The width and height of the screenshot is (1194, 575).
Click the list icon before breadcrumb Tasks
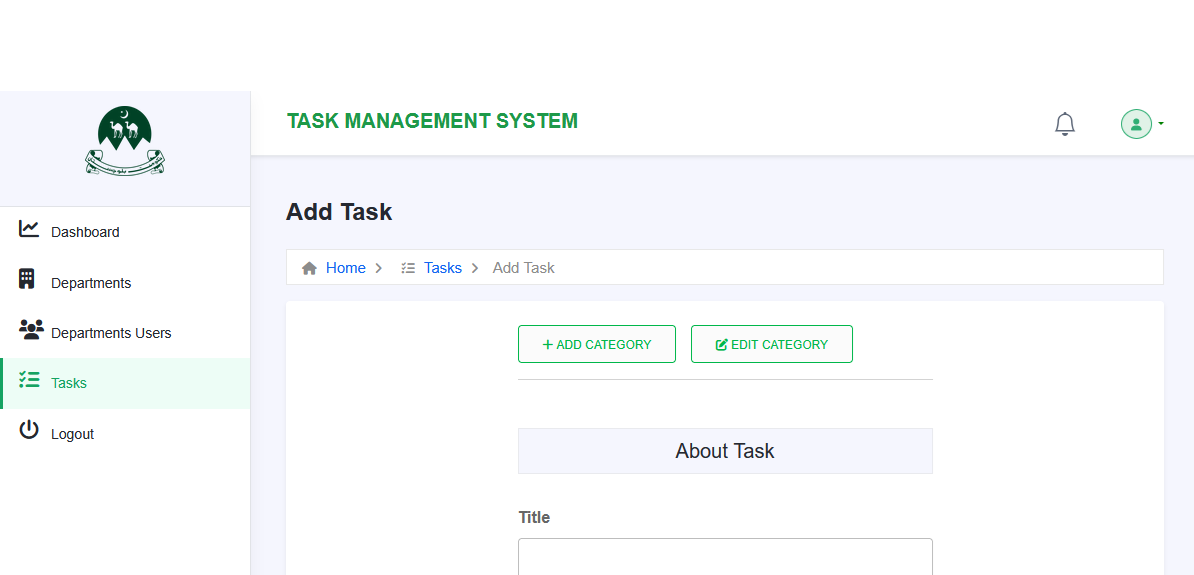408,268
